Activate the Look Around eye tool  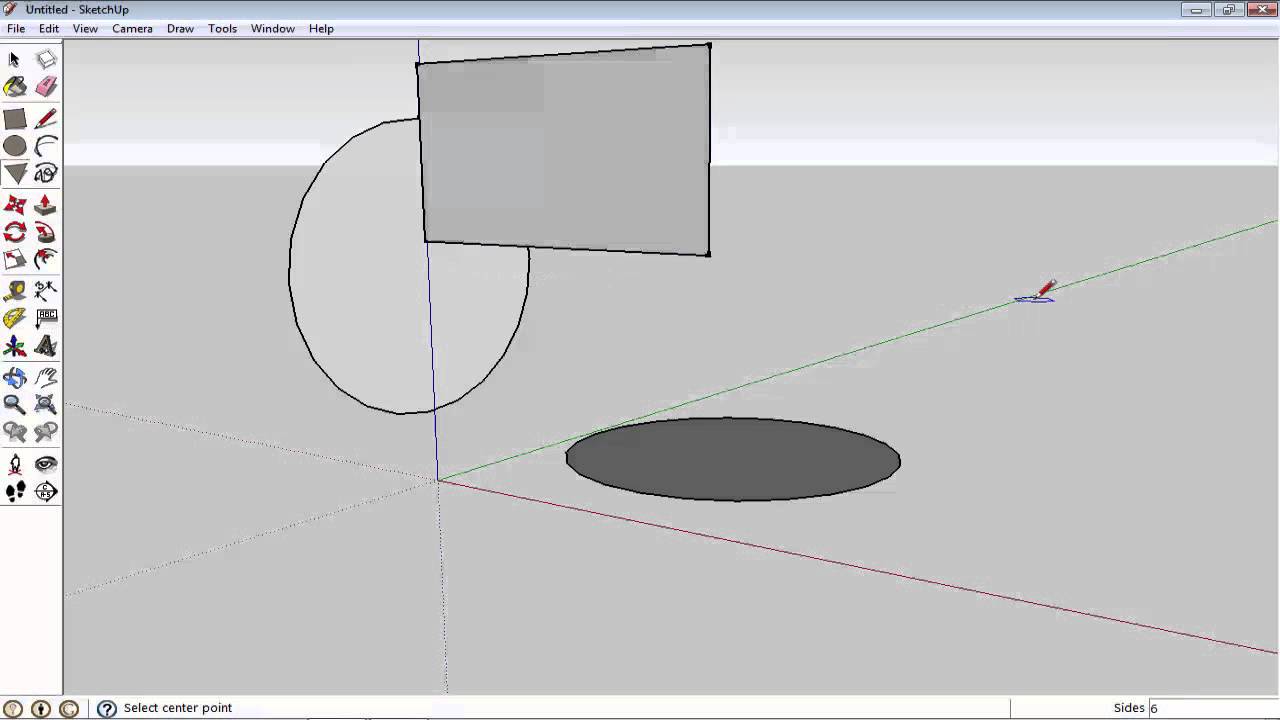(46, 464)
